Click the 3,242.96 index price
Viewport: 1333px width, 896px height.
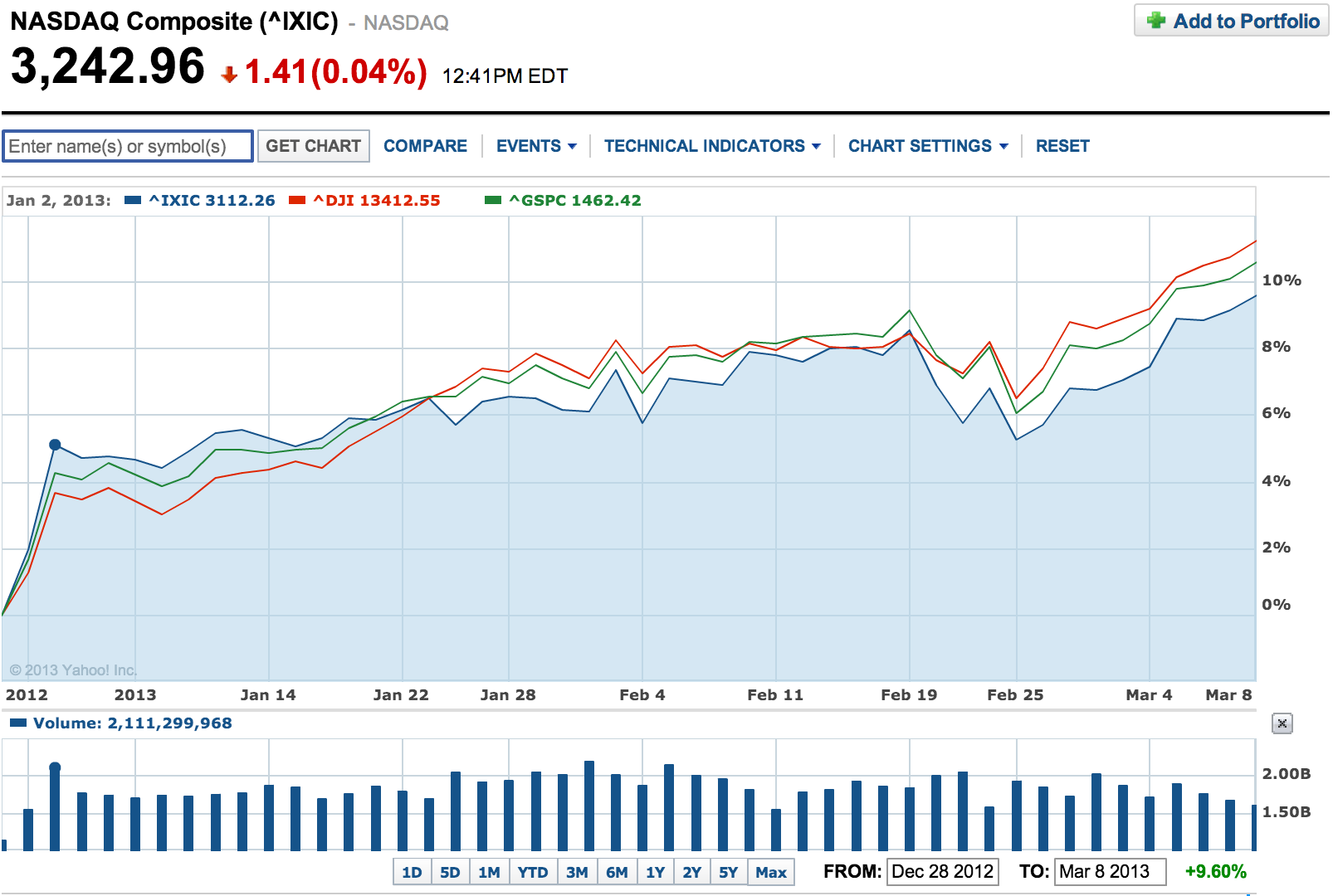[x=108, y=66]
